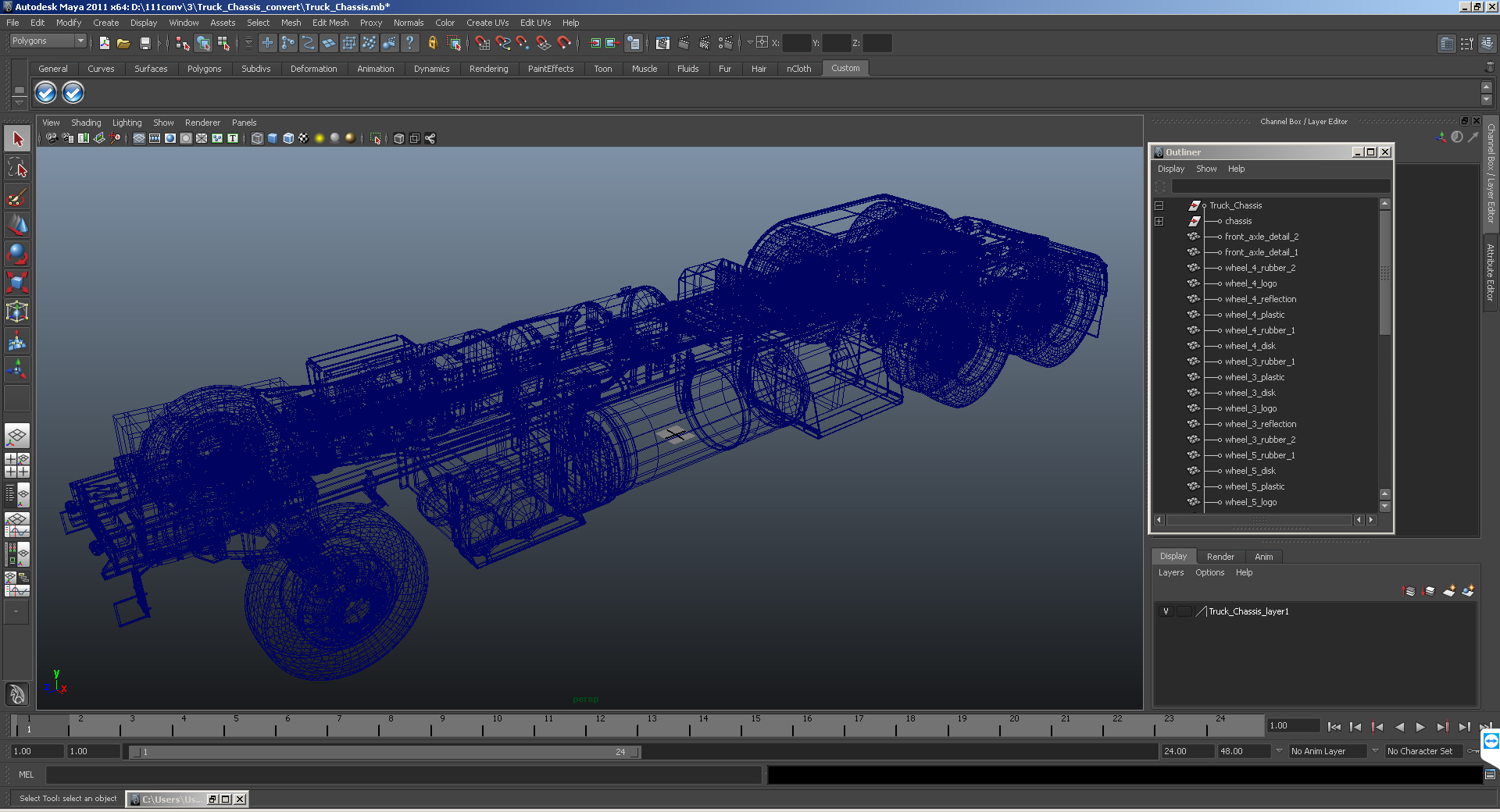The height and width of the screenshot is (812, 1500).
Task: Activate the Paint Selection tool
Action: (17, 197)
